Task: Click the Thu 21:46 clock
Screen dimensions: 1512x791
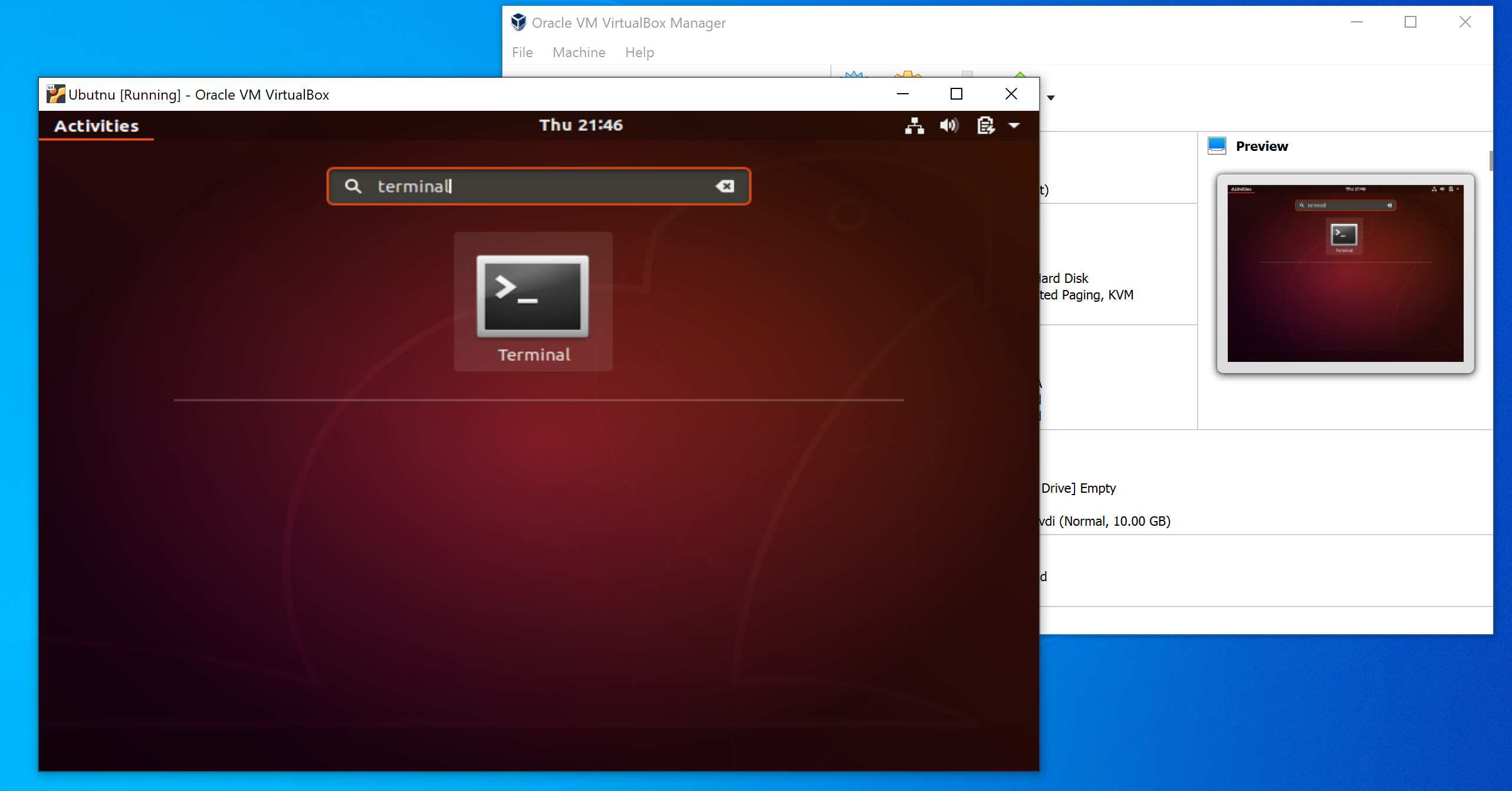Action: click(x=581, y=125)
